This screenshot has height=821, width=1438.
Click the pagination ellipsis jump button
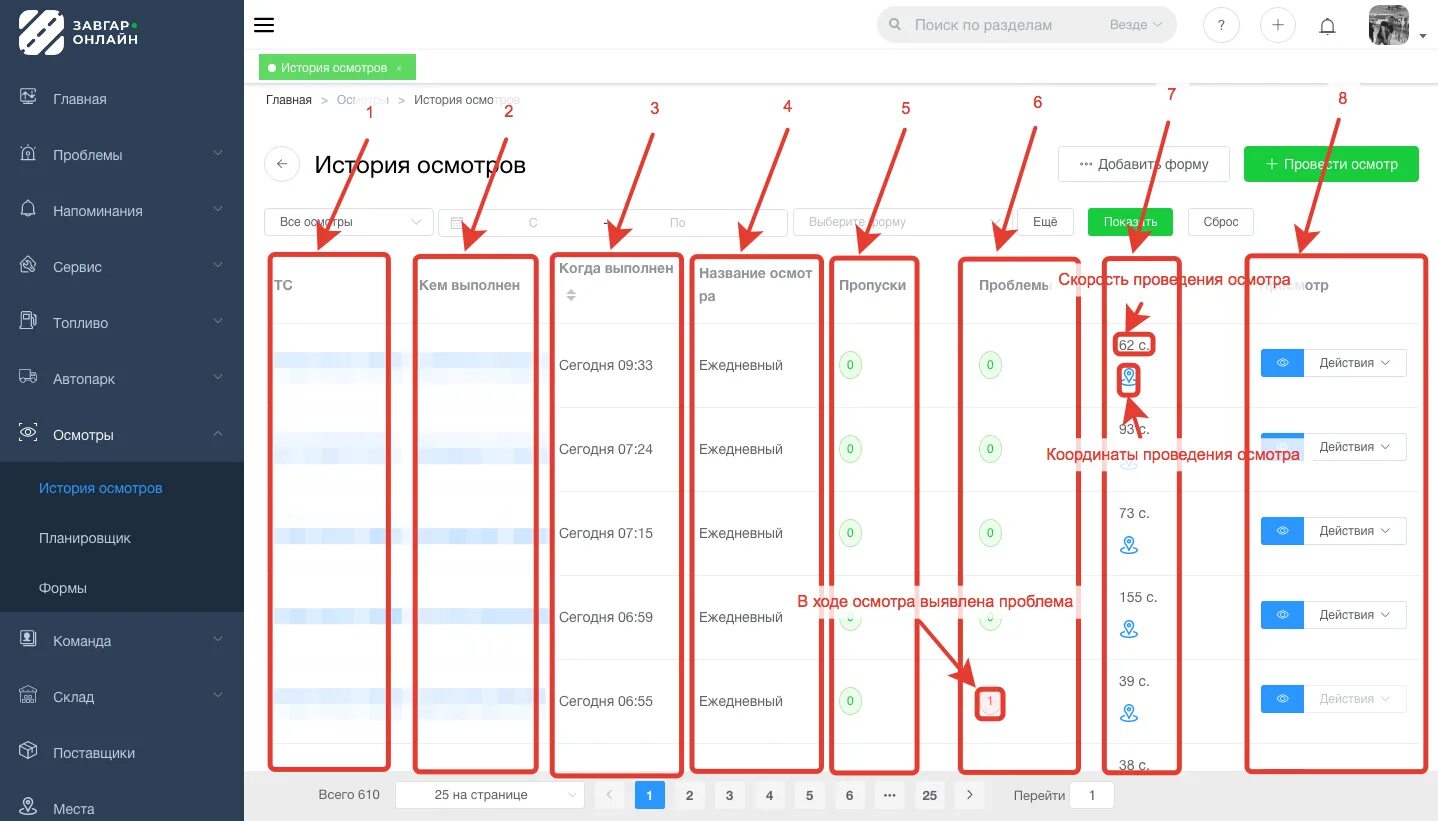[889, 796]
